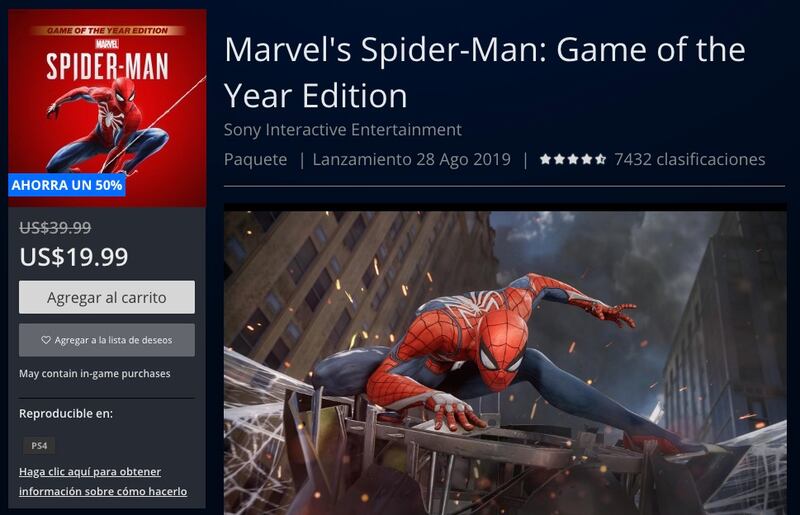Click the Reproducible en label
The height and width of the screenshot is (515, 800).
(x=66, y=413)
